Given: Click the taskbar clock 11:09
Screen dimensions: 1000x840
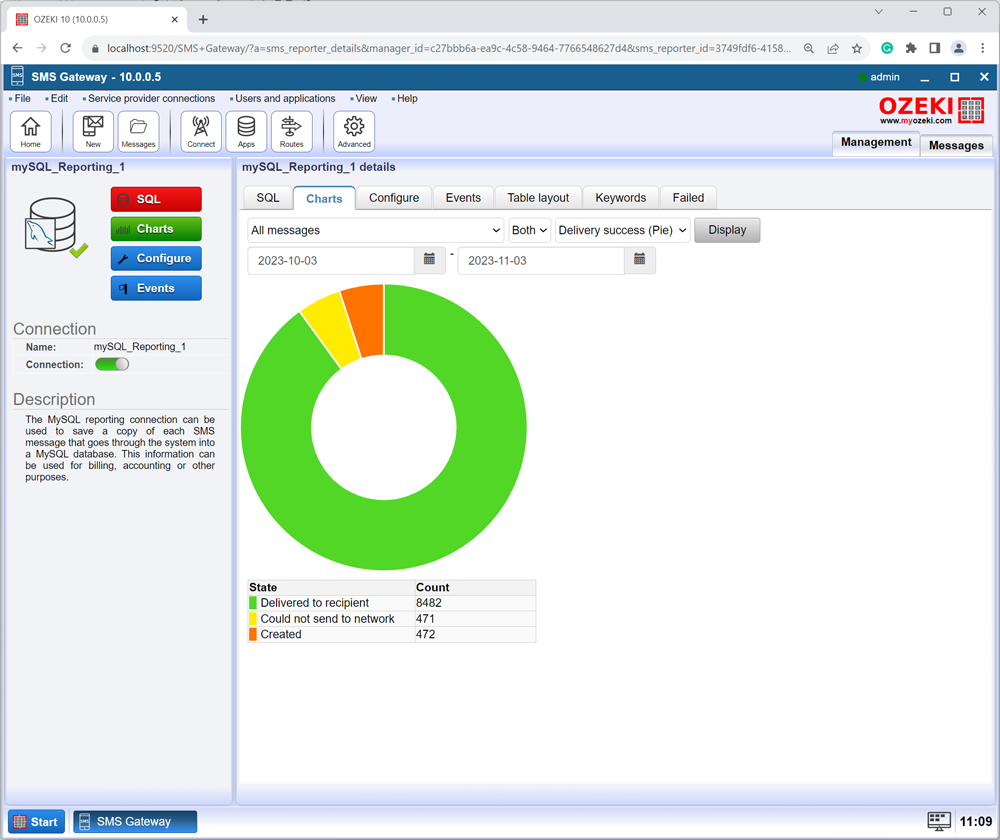Looking at the screenshot, I should point(976,822).
